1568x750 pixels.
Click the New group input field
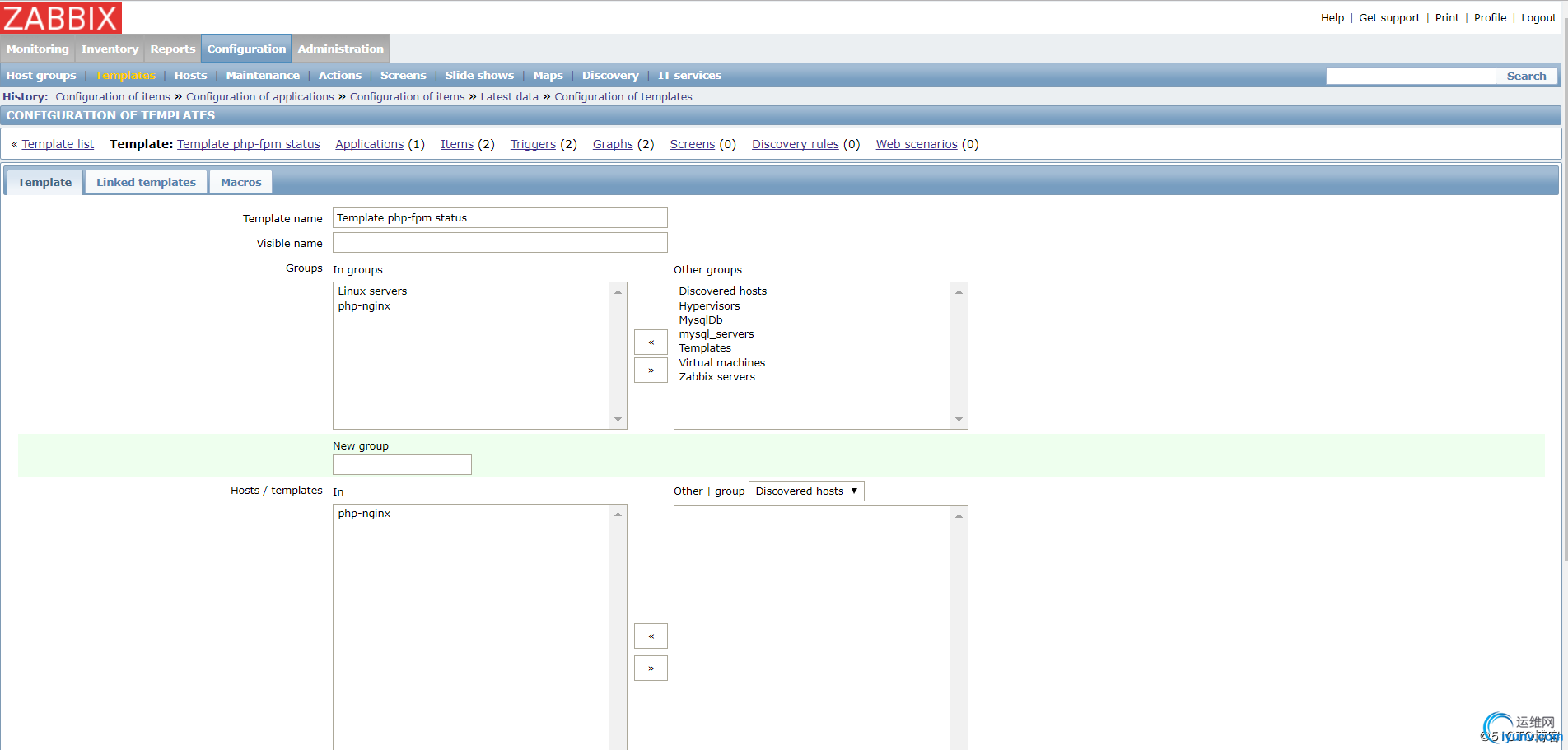[402, 465]
